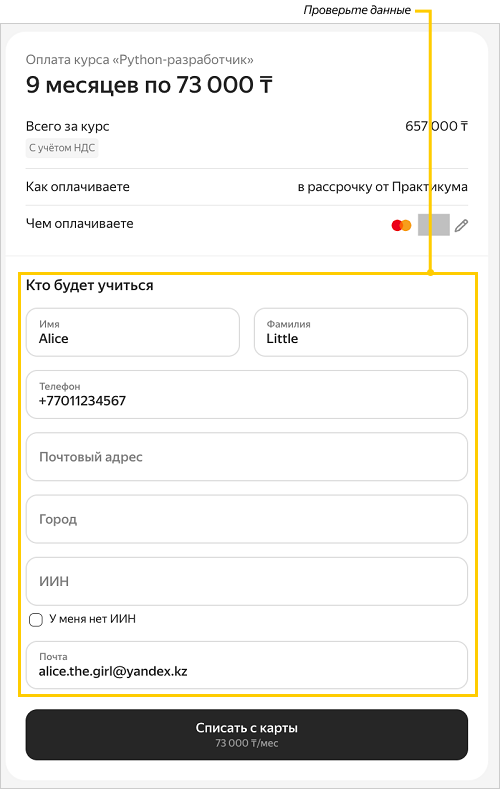Click the 'Почтовый адрес' input field

[x=246, y=456]
